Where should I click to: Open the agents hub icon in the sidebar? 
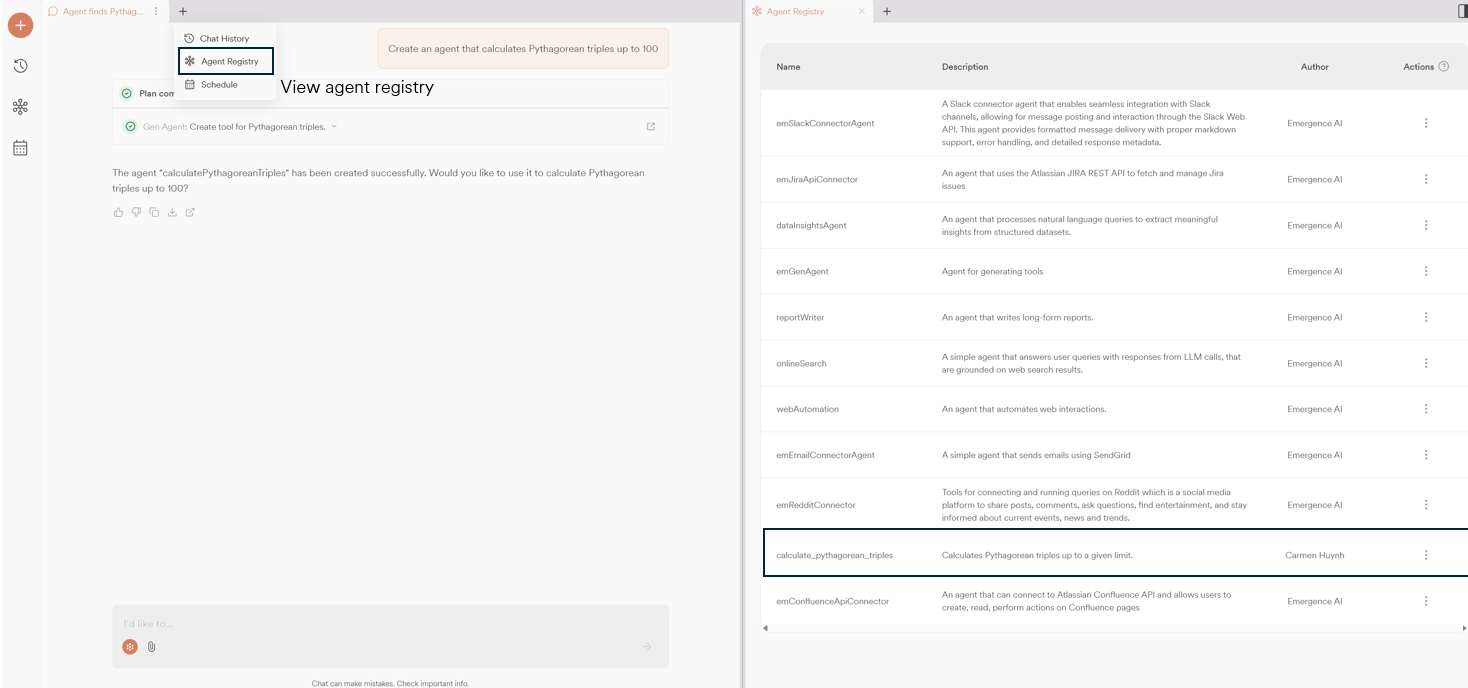(20, 106)
